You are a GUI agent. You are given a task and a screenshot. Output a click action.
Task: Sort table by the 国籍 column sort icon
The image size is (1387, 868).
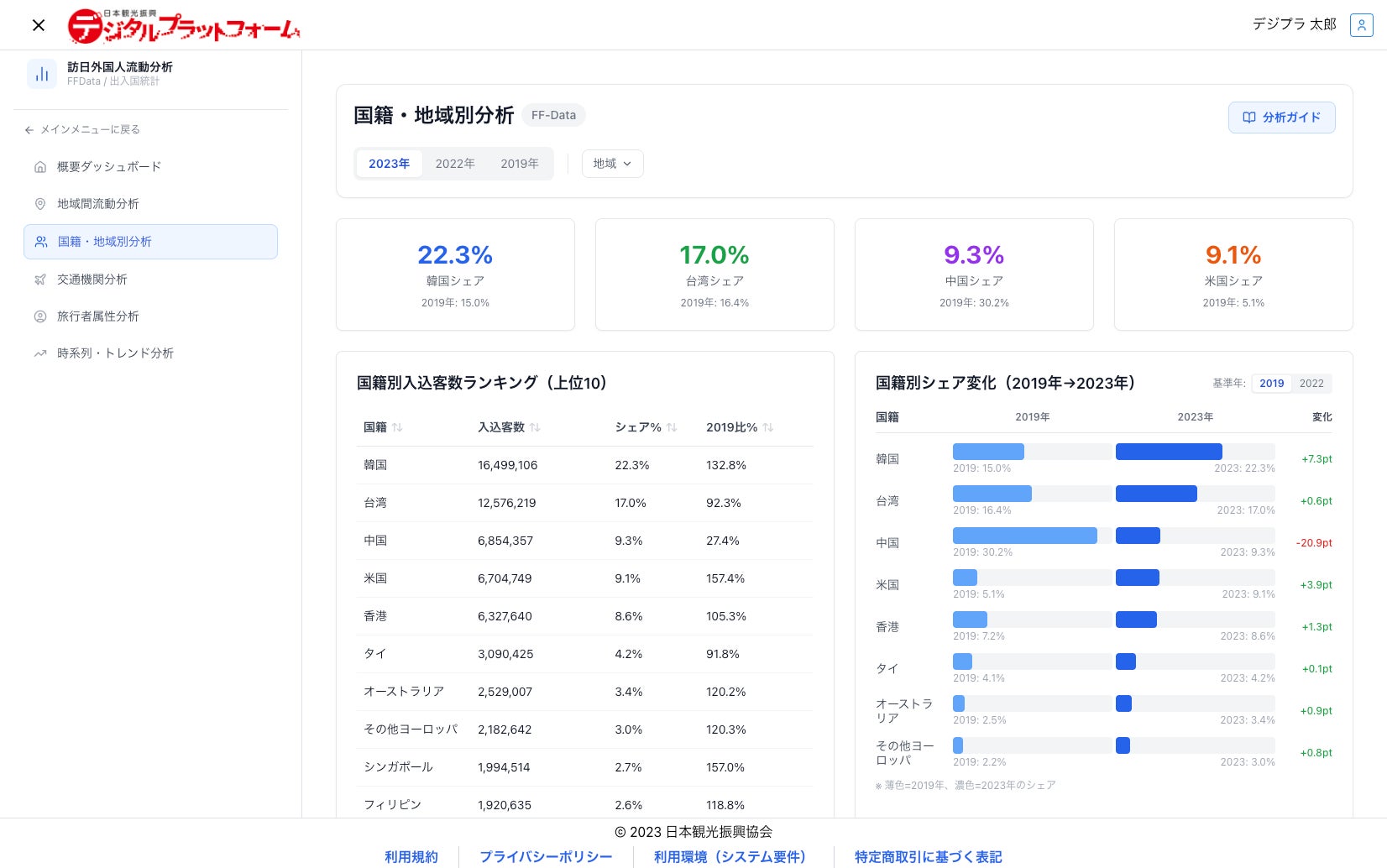[x=397, y=427]
